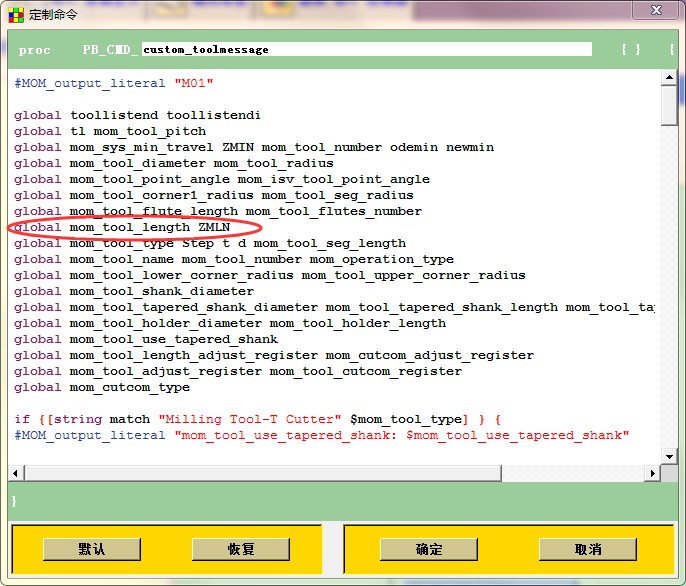Viewport: 686px width, 586px height.
Task: Click line 'global mom_tool_diameter mom_tool_radius'
Action: point(174,163)
